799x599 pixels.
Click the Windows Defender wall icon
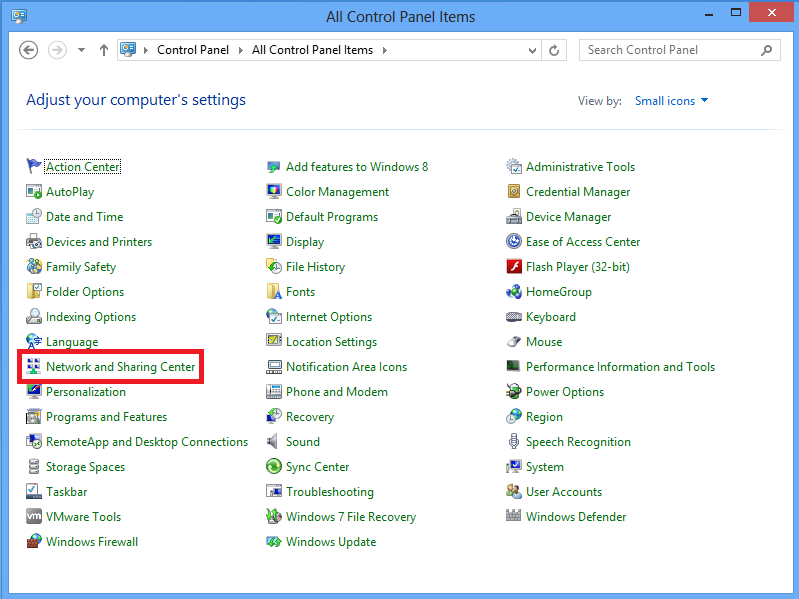514,516
